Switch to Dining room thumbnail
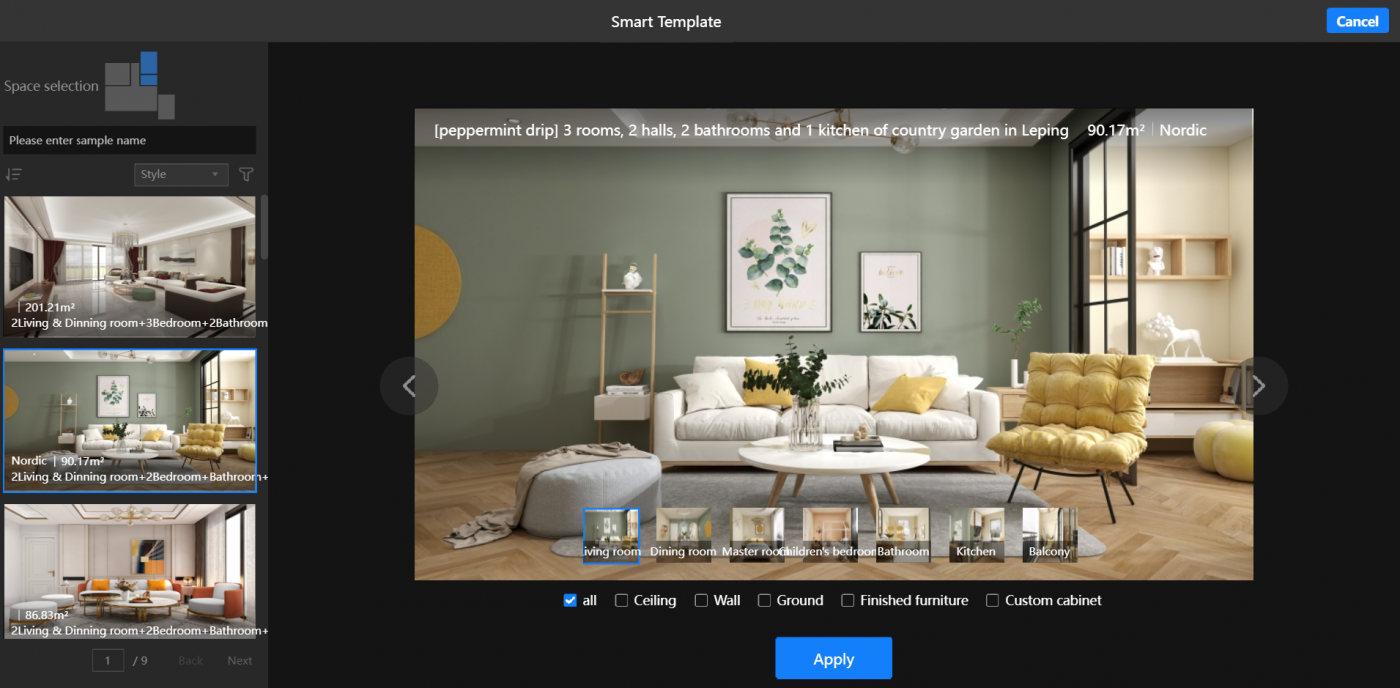Viewport: 1400px width, 688px height. point(683,535)
